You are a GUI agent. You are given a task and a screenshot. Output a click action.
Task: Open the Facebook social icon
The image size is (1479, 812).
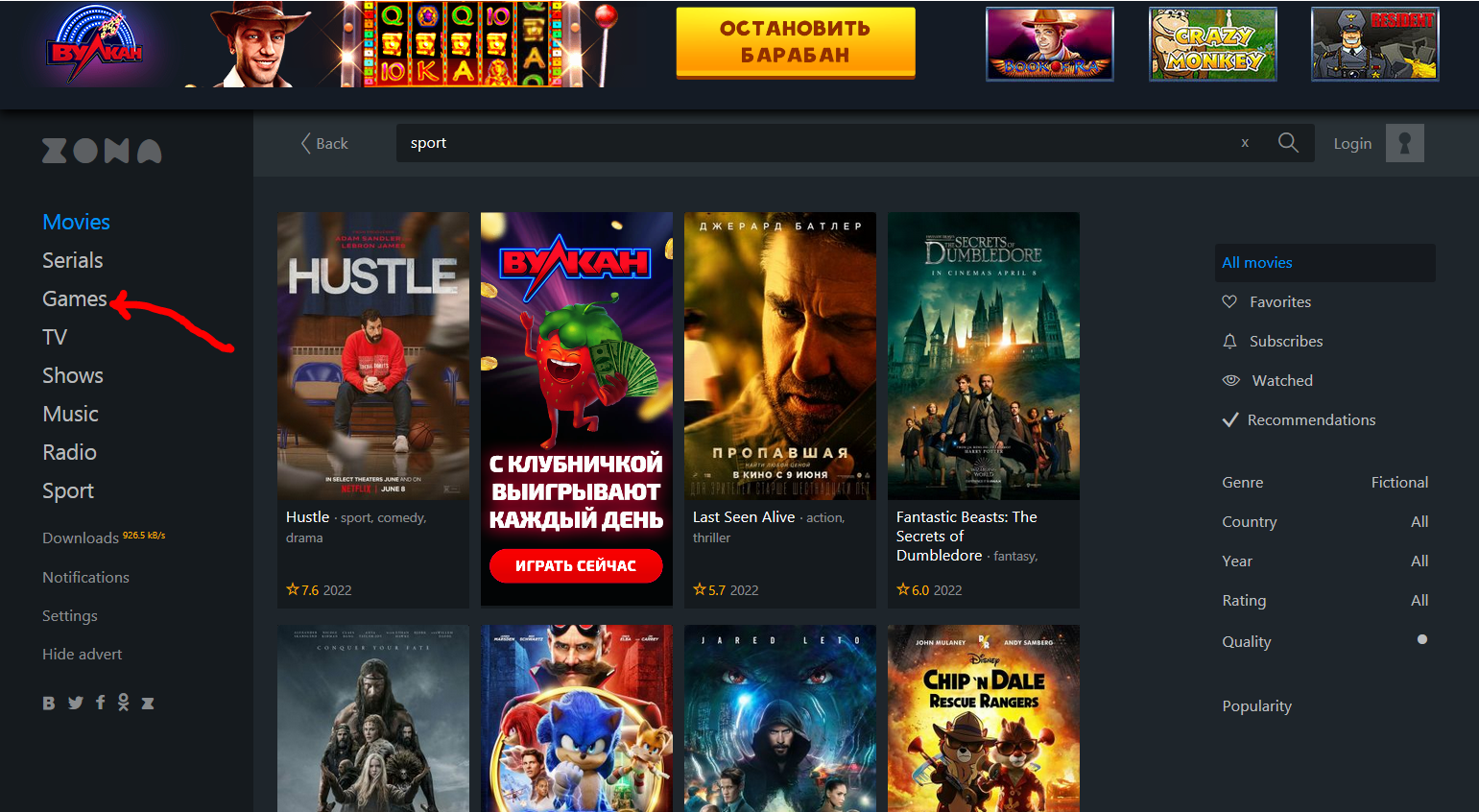pos(100,703)
